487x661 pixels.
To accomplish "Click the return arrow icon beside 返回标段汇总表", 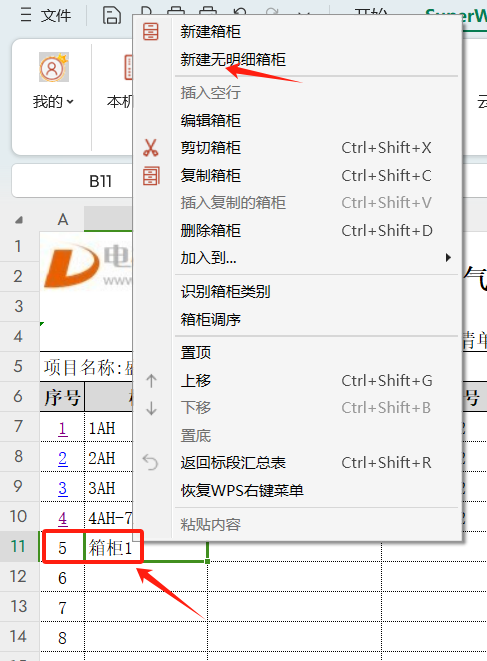I will coord(150,462).
